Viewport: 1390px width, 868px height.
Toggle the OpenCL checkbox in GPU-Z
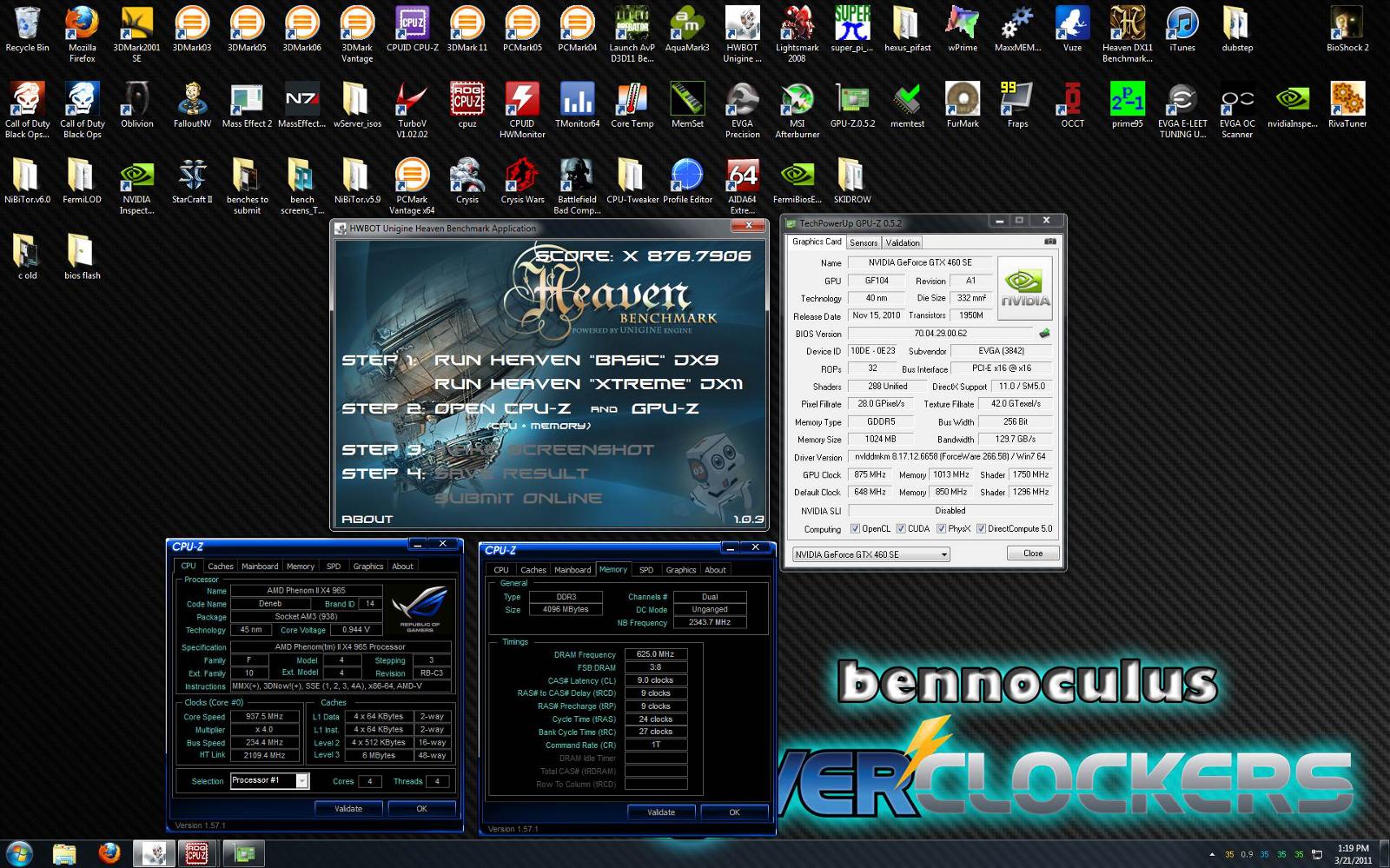coord(855,528)
